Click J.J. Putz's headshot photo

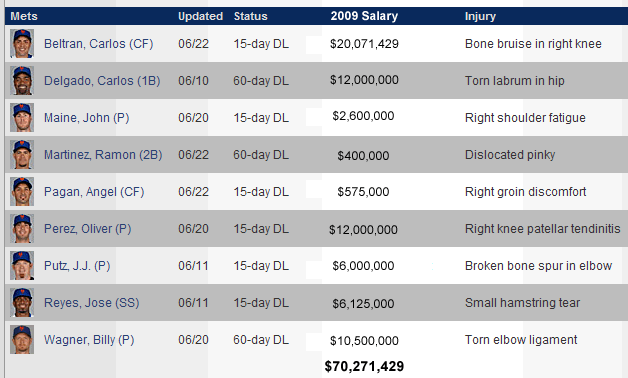pyautogui.click(x=22, y=265)
